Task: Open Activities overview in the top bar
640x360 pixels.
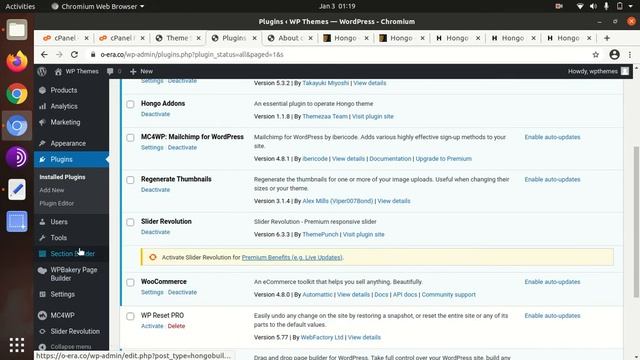Action: tap(20, 6)
